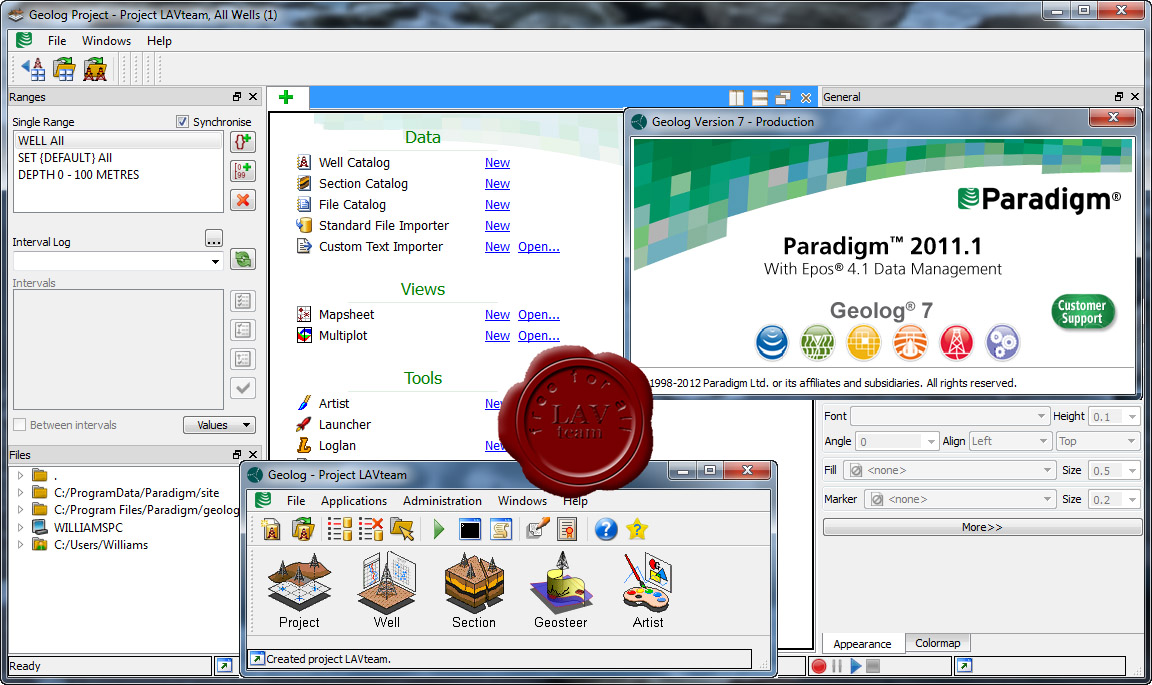Delete the selected range with red X
This screenshot has height=685, width=1152.
[x=243, y=200]
